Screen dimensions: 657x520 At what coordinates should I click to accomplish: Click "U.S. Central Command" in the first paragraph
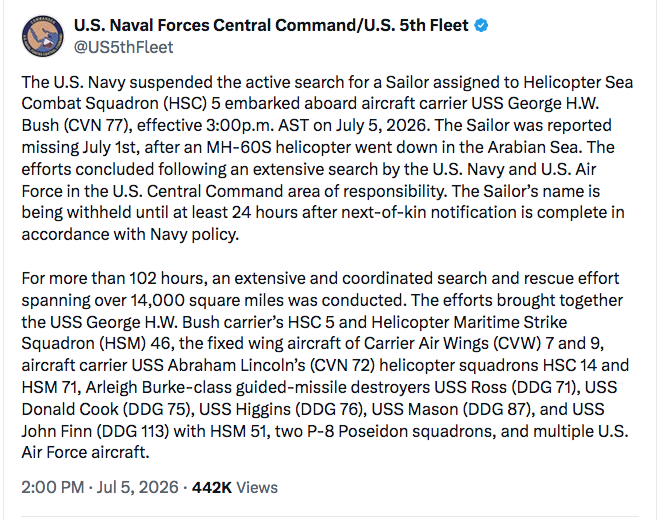(x=198, y=191)
